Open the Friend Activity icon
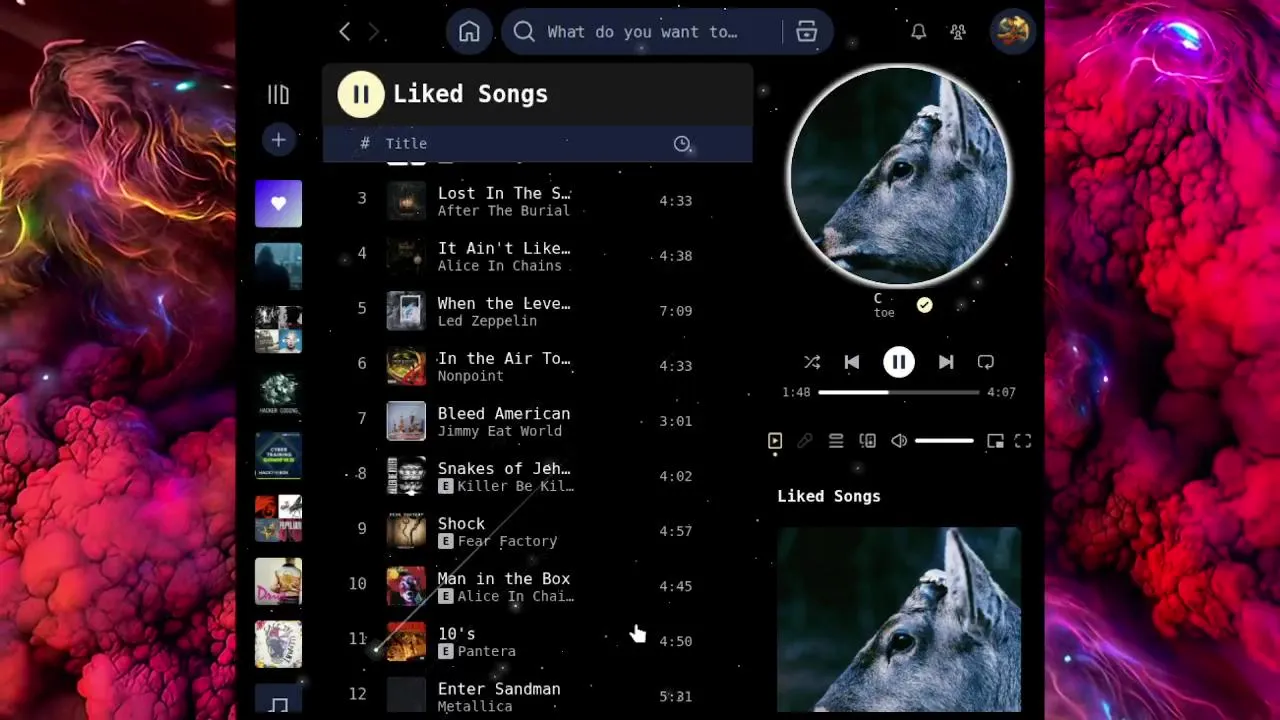Viewport: 1280px width, 720px height. pos(958,32)
